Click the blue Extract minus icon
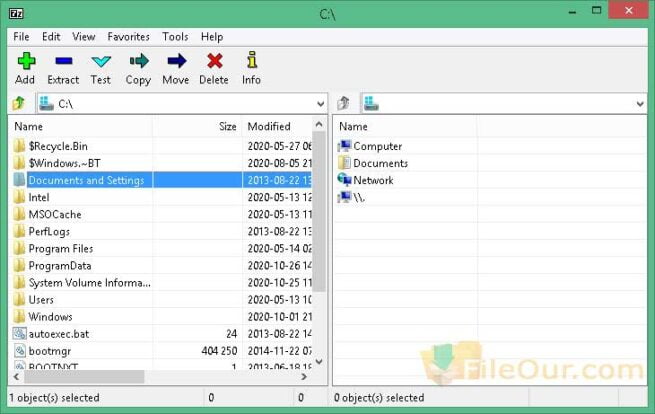655x414 pixels. tap(63, 61)
